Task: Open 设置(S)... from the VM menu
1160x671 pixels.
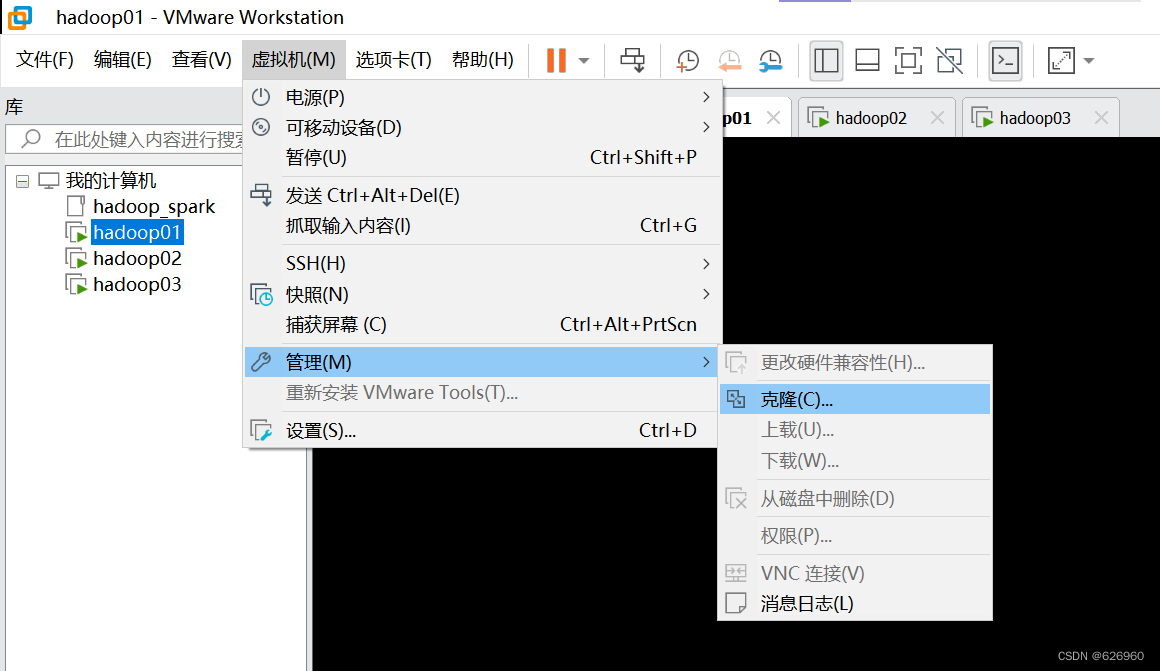Action: tap(481, 431)
